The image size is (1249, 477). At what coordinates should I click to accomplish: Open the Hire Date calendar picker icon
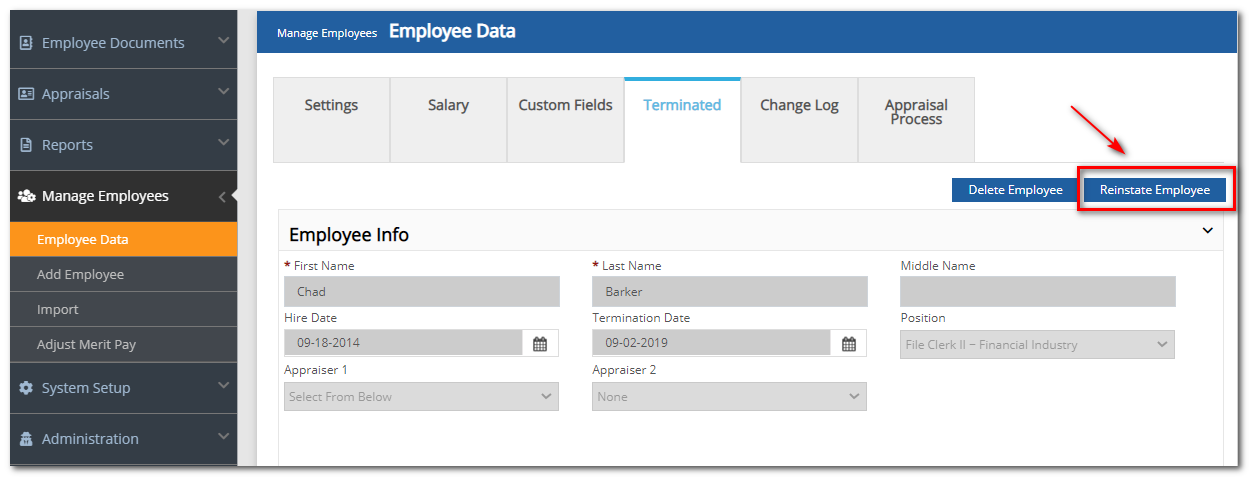coord(540,343)
